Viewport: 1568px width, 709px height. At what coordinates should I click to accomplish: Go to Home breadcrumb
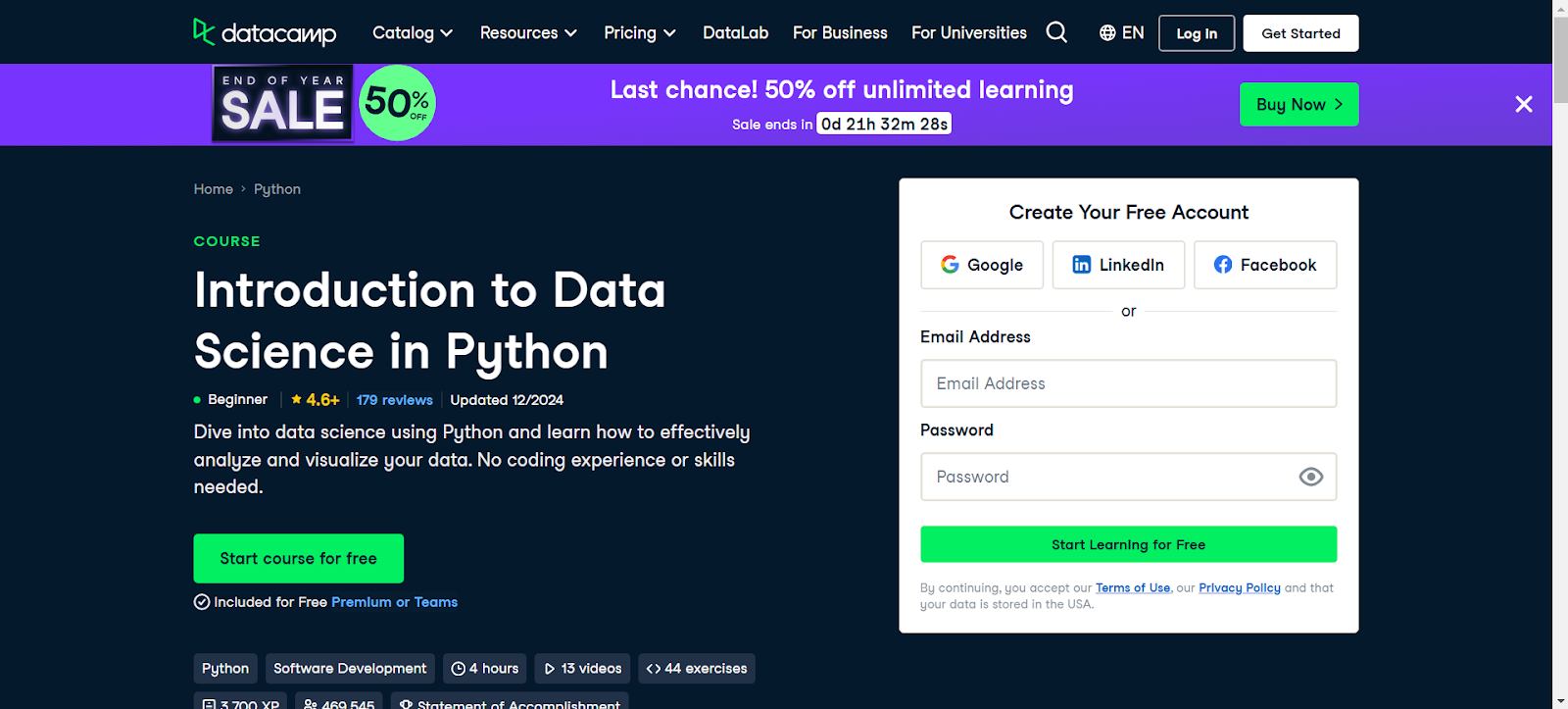coord(213,189)
